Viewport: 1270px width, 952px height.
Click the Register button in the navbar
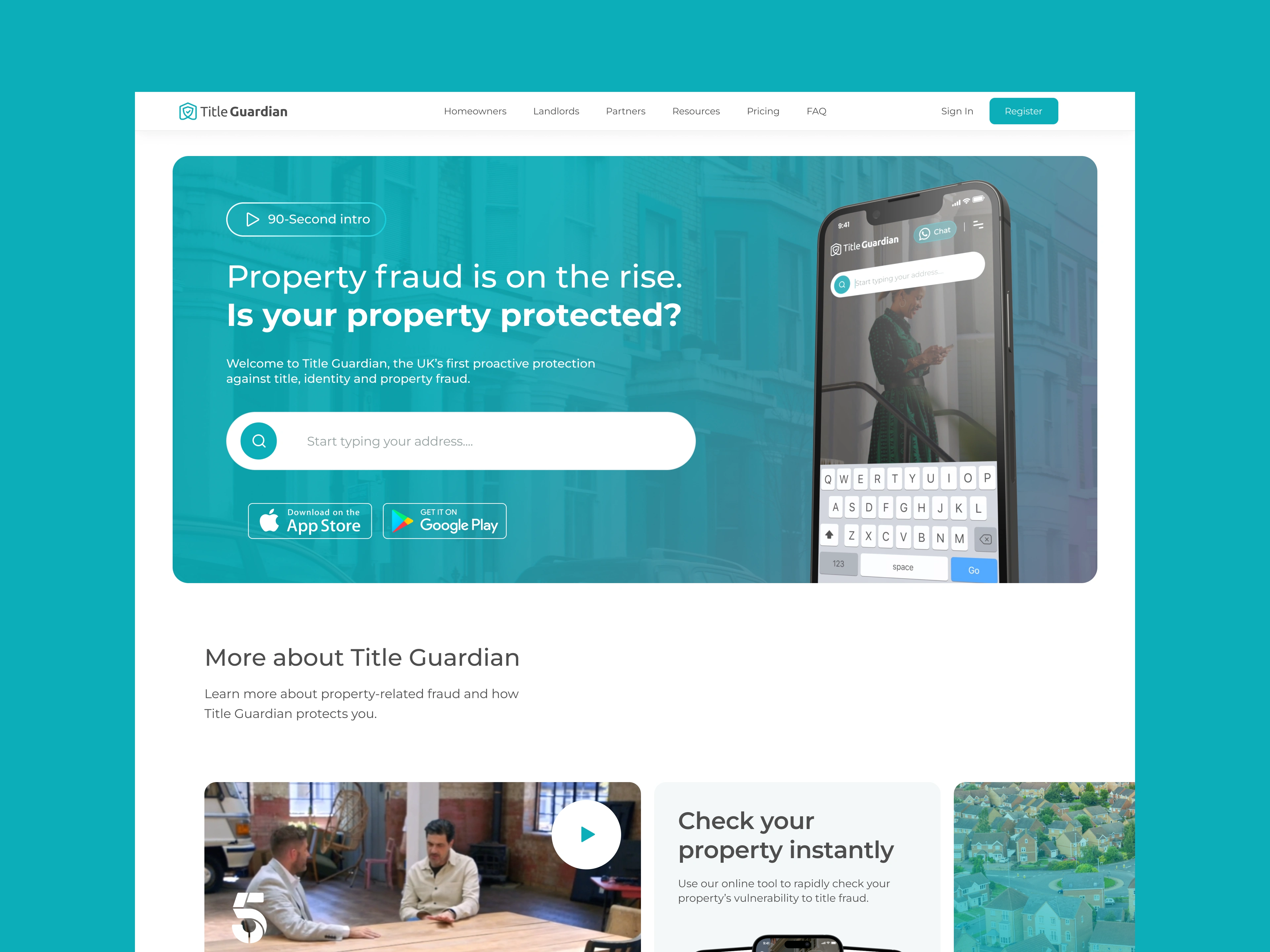(x=1022, y=111)
